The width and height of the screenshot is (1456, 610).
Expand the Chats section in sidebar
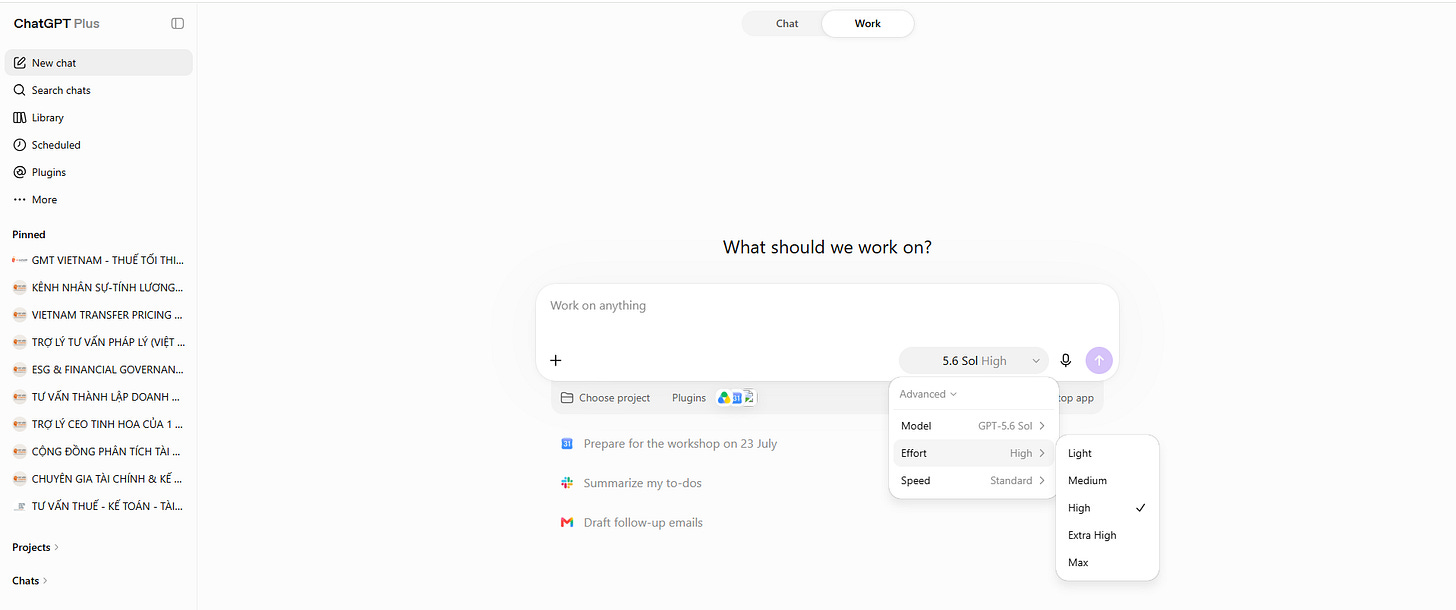click(30, 581)
